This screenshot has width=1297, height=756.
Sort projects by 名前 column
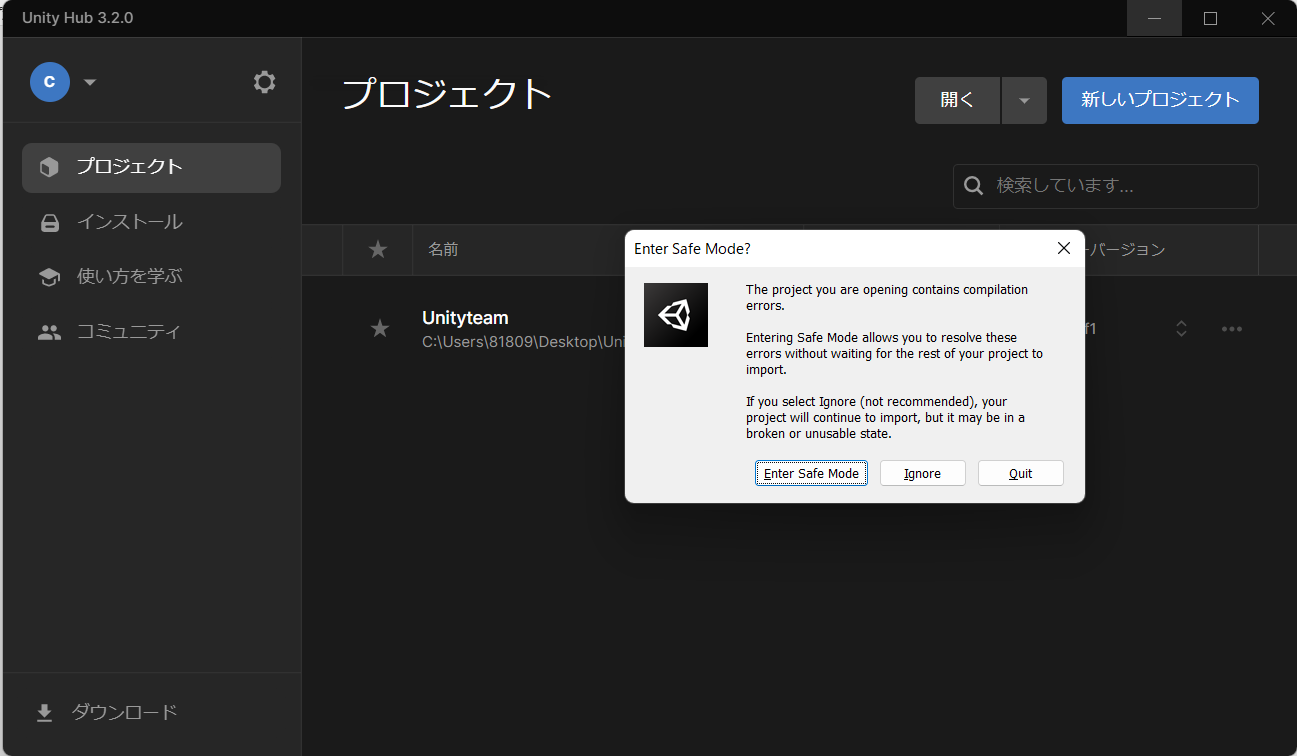(x=443, y=250)
